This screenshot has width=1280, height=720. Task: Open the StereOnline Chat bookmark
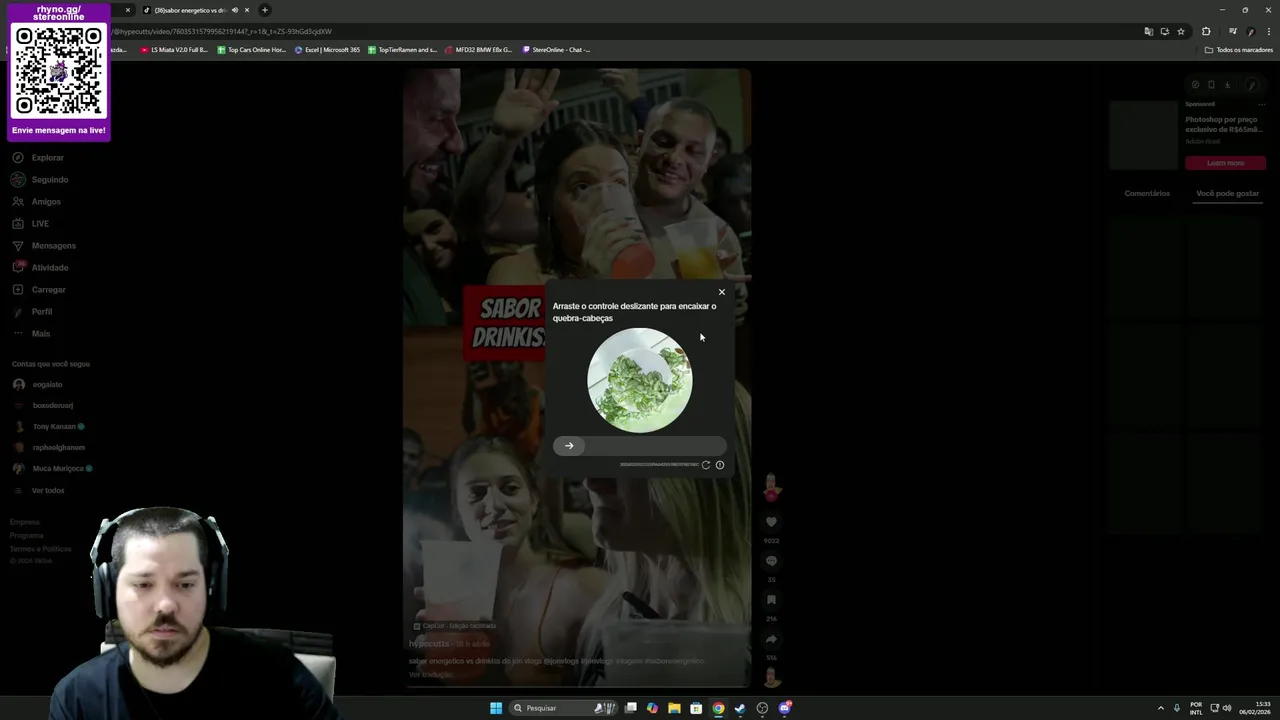coord(556,50)
